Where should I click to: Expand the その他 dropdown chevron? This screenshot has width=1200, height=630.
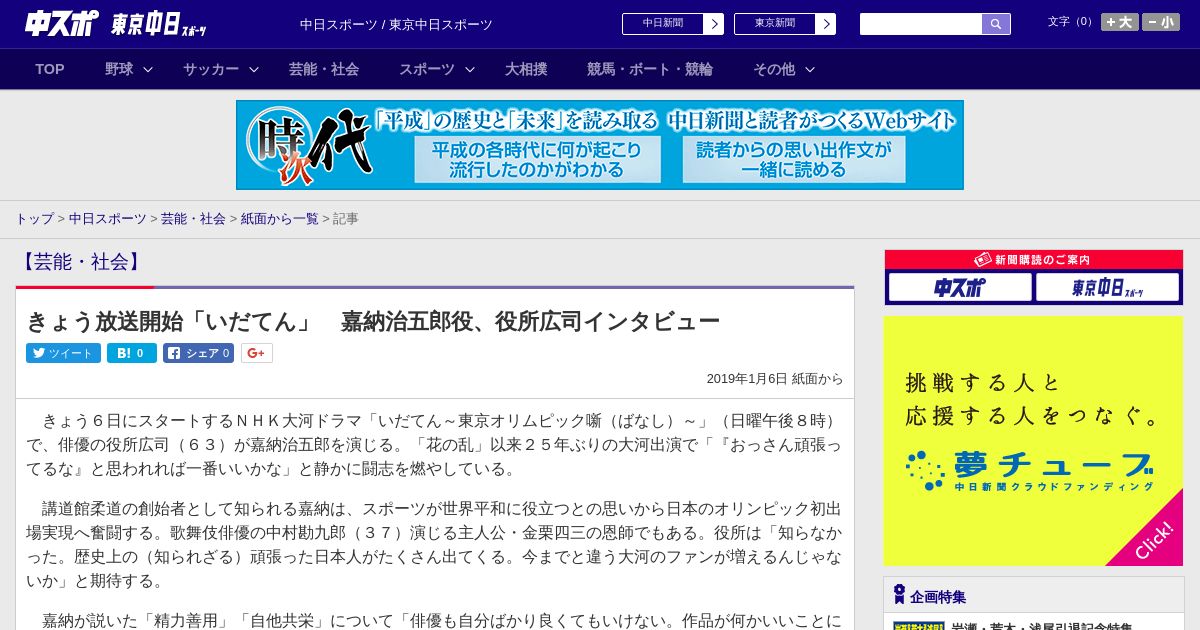[810, 69]
